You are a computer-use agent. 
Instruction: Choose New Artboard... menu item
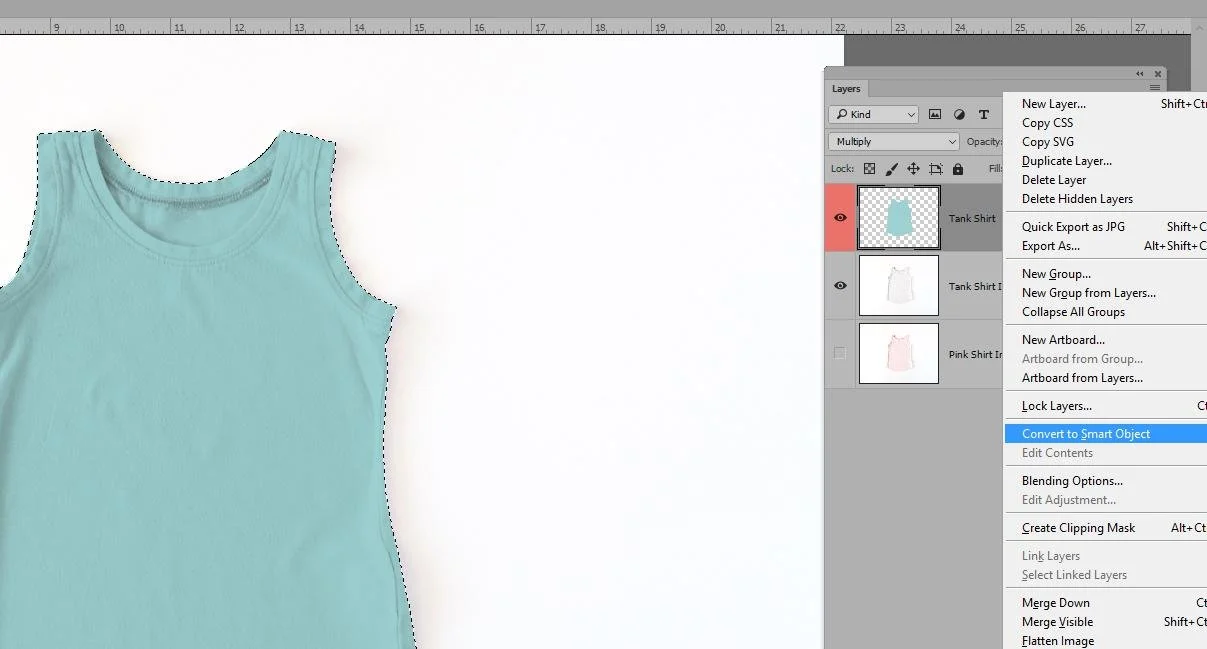tap(1063, 340)
